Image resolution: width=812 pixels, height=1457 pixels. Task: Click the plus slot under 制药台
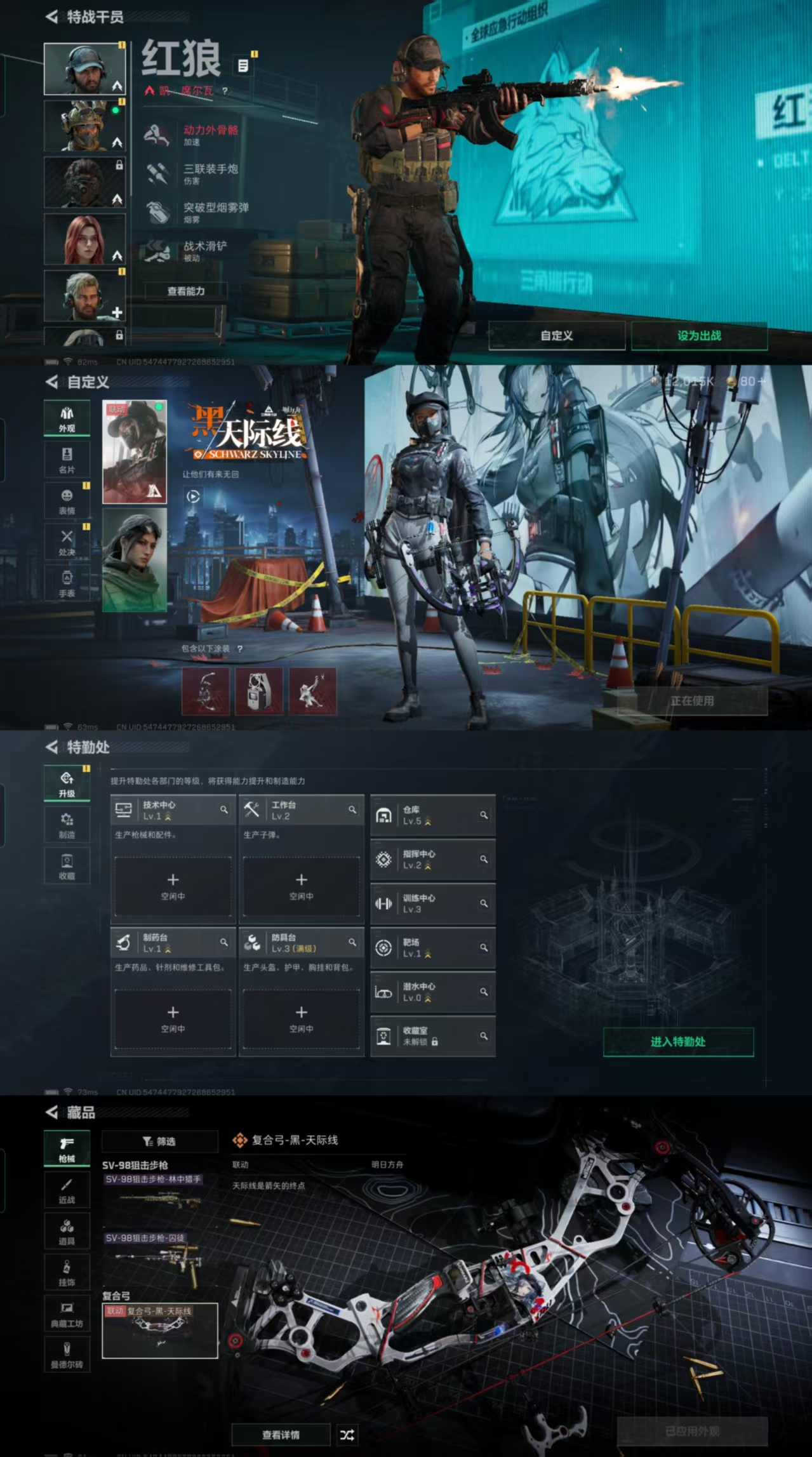(173, 1019)
